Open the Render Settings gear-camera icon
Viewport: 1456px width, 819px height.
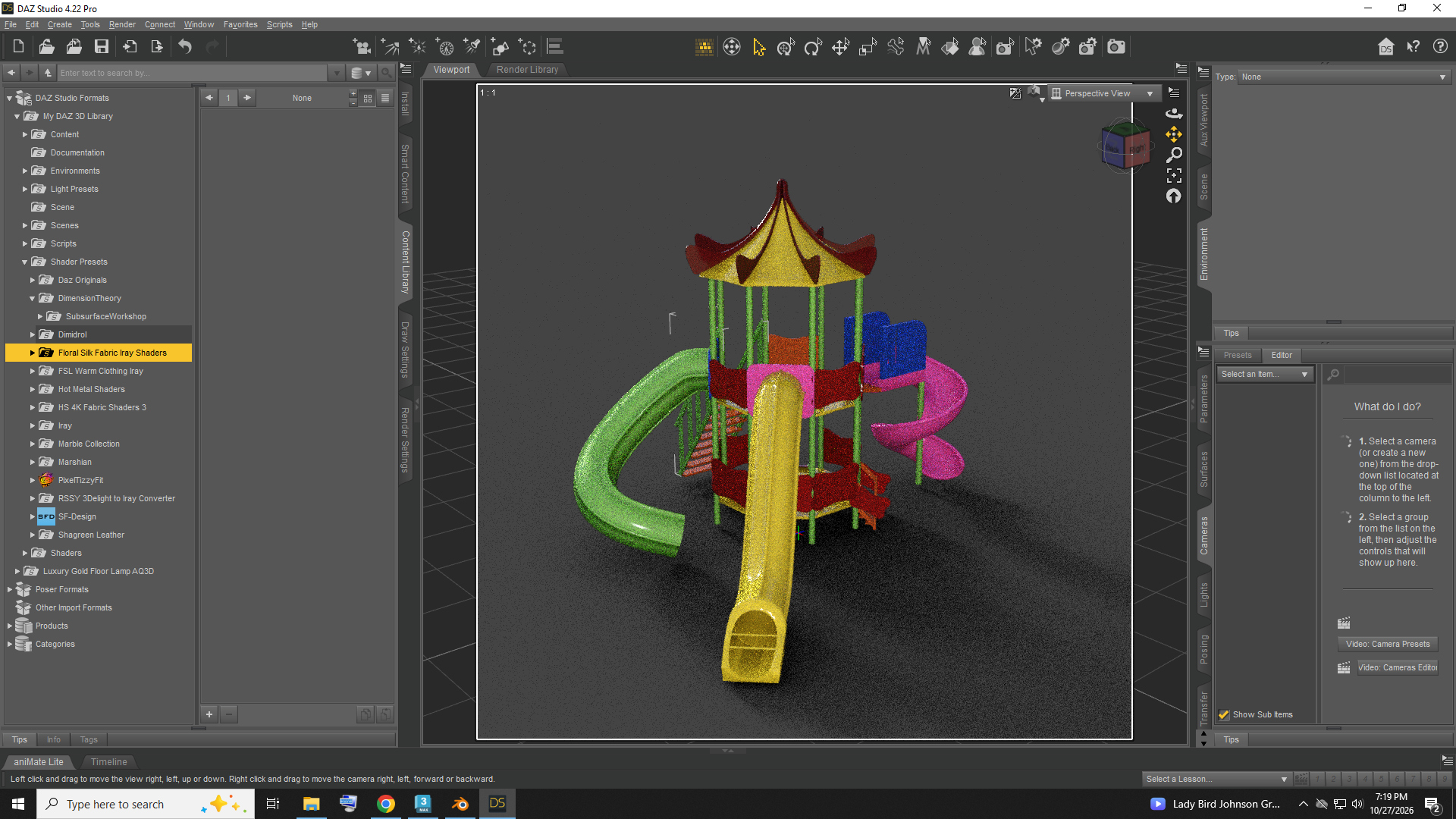[1088, 47]
